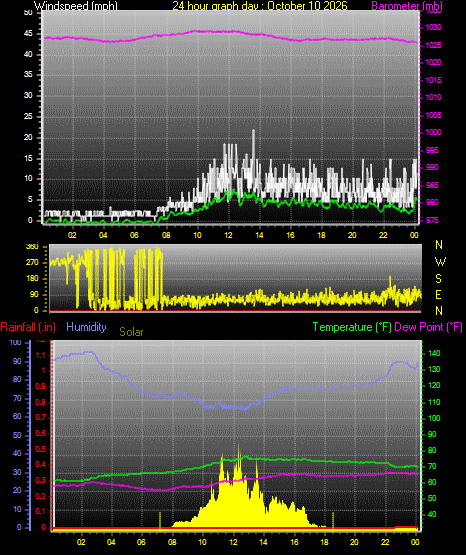The image size is (466, 555).
Task: Click the 18 hour tick on bottom graph
Action: point(324,542)
